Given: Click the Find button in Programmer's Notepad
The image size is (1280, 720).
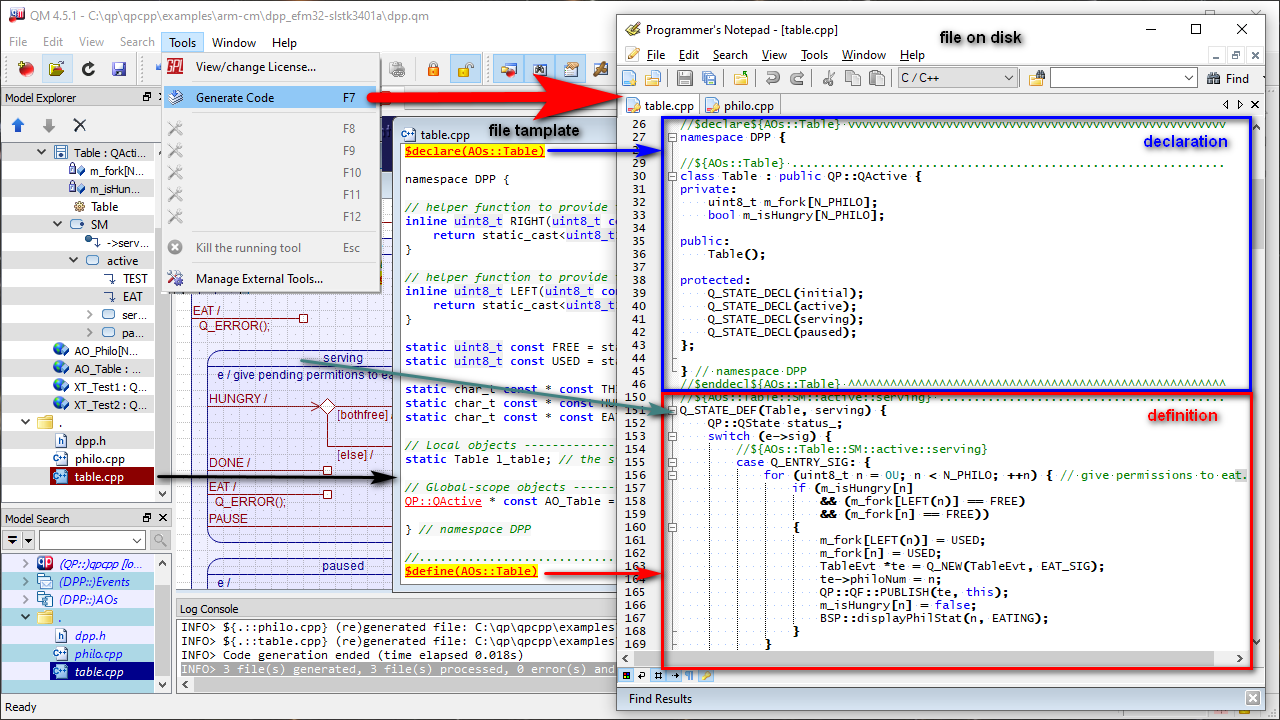Looking at the screenshot, I should coord(1228,79).
